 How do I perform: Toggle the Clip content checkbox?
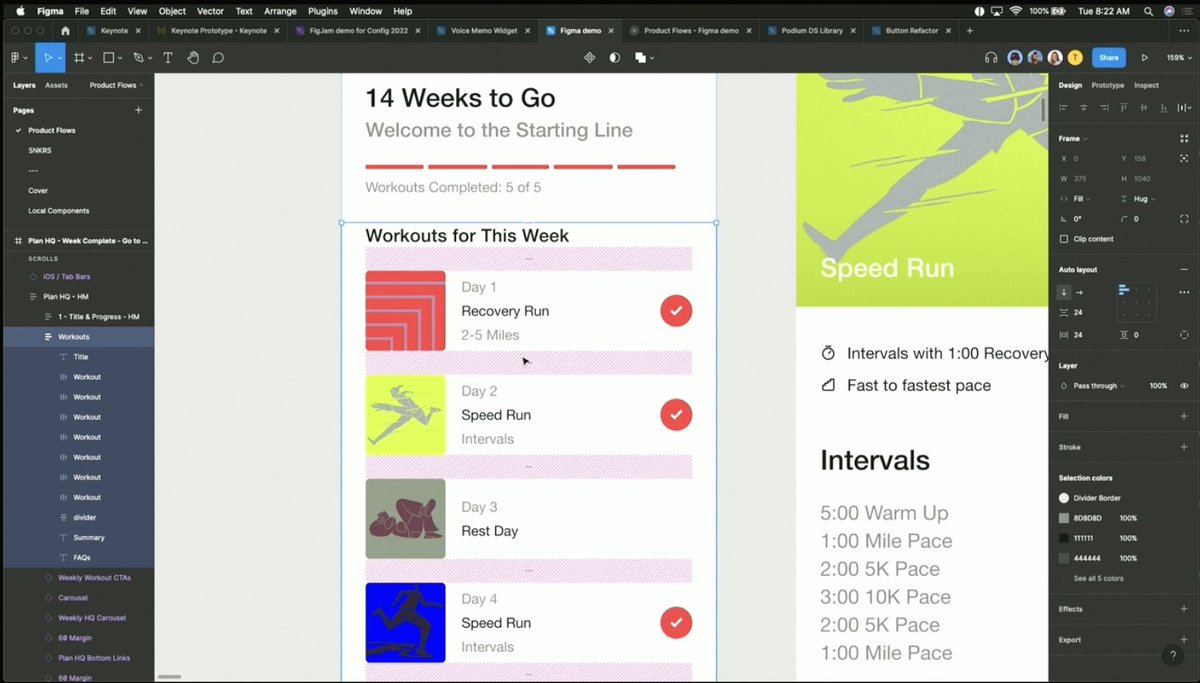click(1063, 239)
